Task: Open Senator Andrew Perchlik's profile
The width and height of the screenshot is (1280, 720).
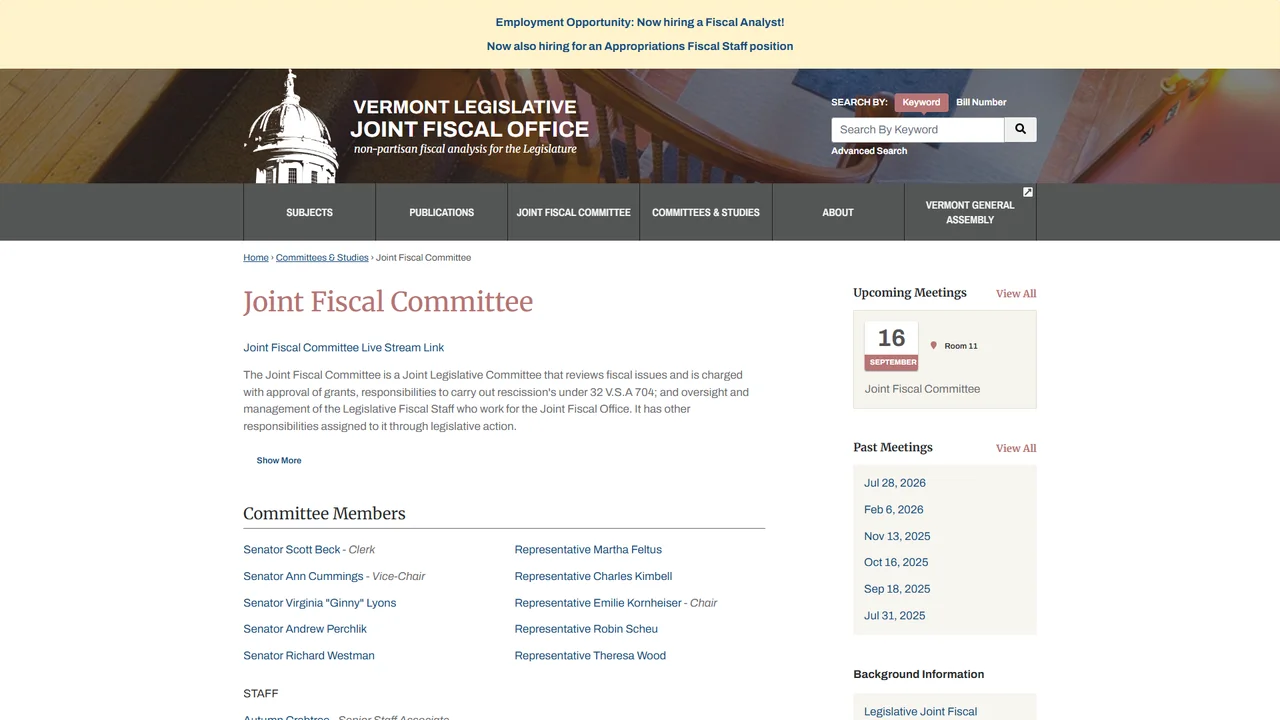Action: point(305,629)
